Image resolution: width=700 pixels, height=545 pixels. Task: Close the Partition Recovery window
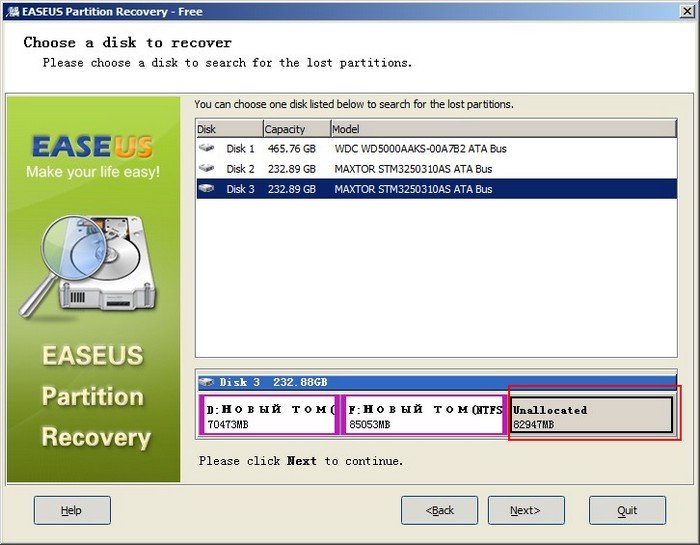(687, 11)
